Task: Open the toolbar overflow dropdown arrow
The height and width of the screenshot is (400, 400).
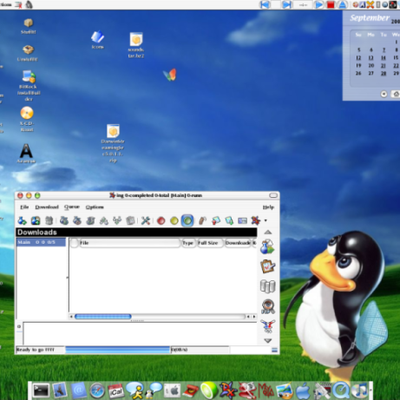Action: pos(265,220)
